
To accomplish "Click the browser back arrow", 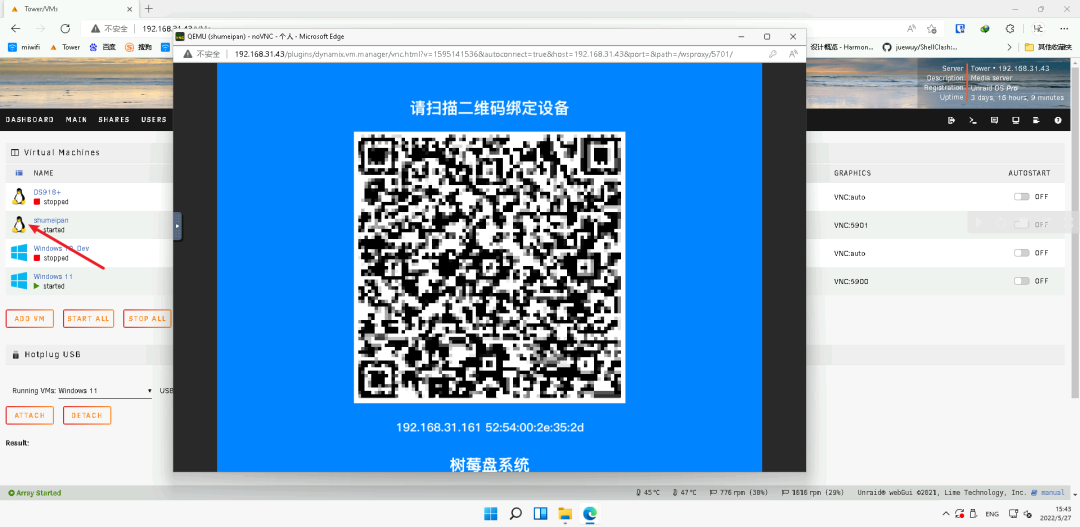I will [16, 29].
